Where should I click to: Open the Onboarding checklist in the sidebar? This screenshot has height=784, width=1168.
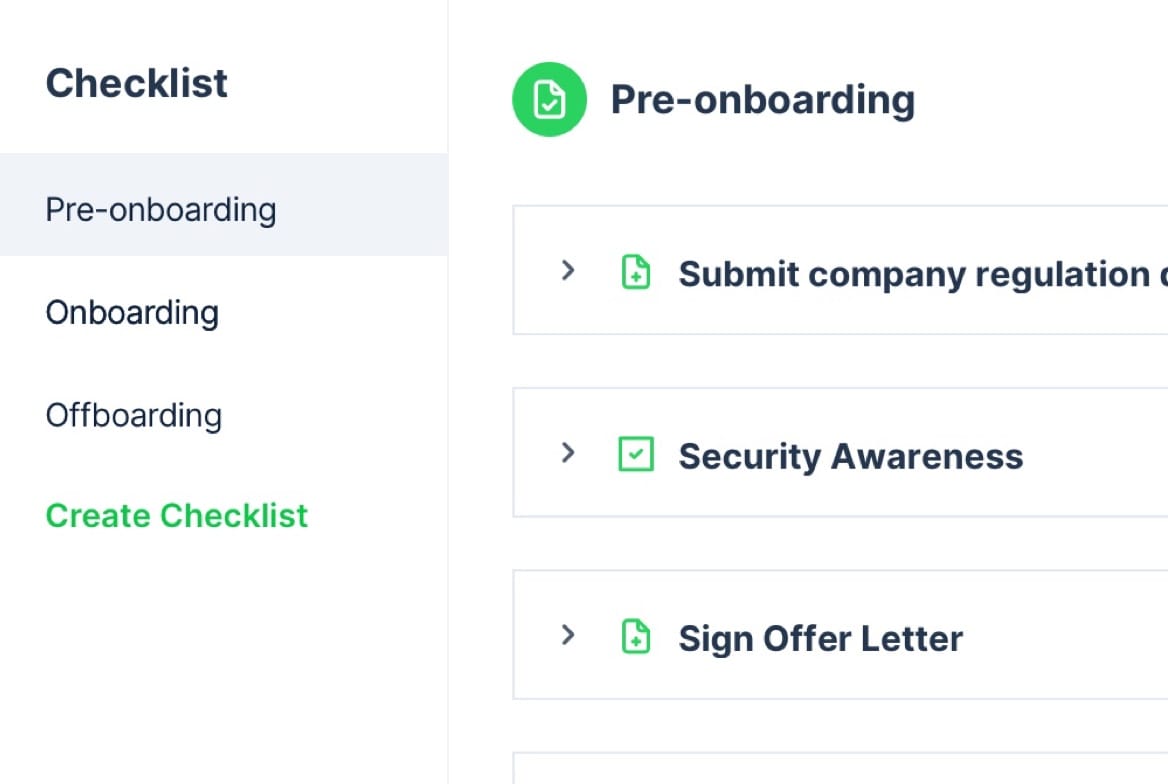coord(132,312)
